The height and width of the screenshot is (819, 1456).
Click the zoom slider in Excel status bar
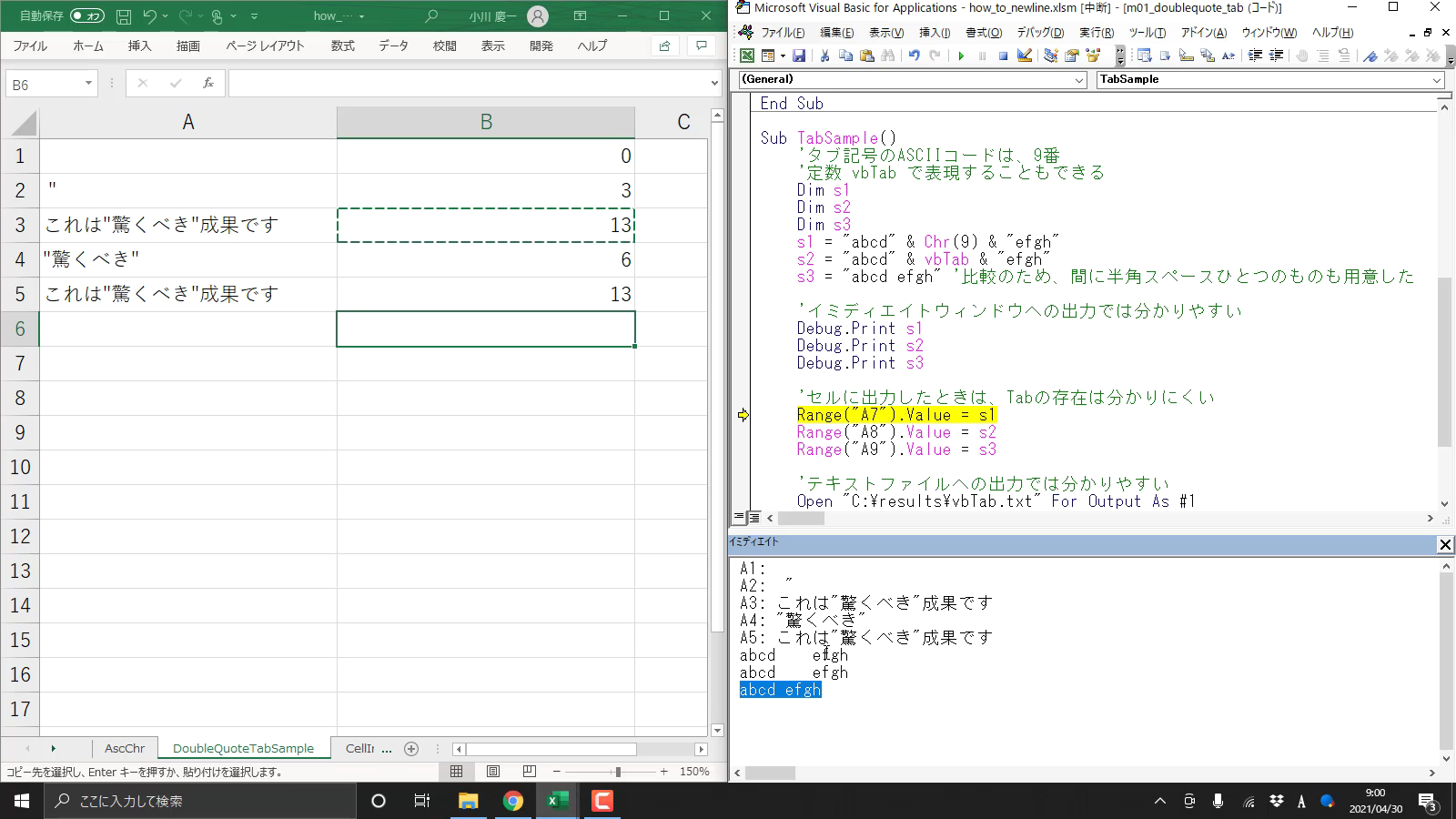point(618,772)
